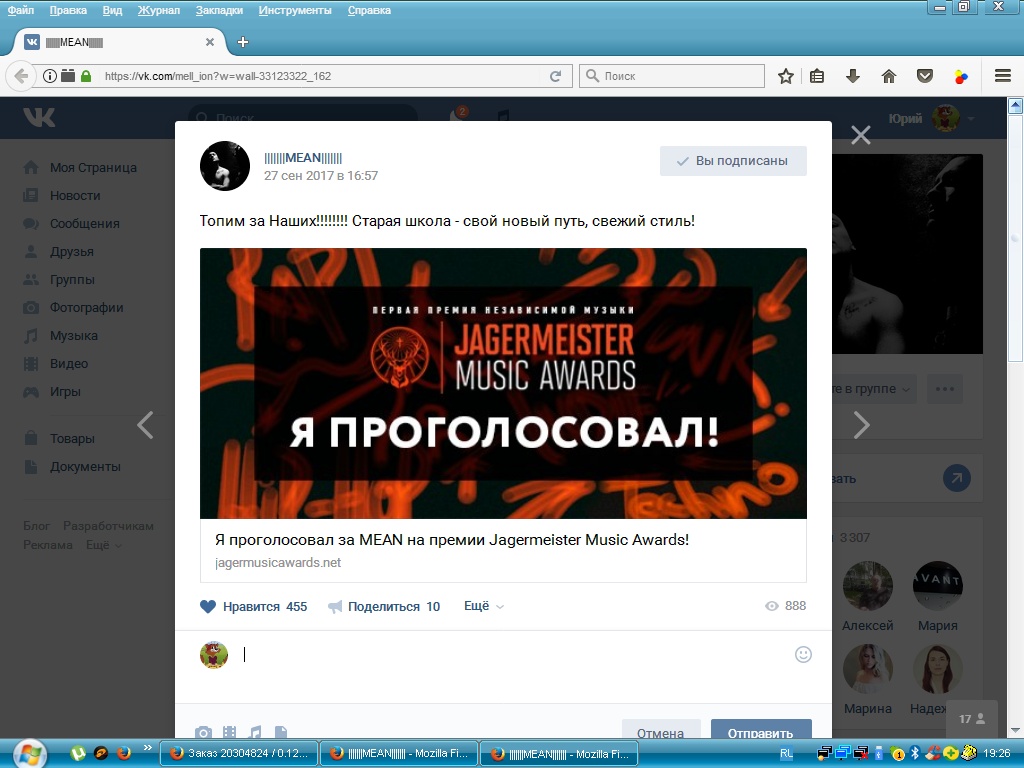Open the Файл menu
The width and height of the screenshot is (1024, 768).
[21, 10]
